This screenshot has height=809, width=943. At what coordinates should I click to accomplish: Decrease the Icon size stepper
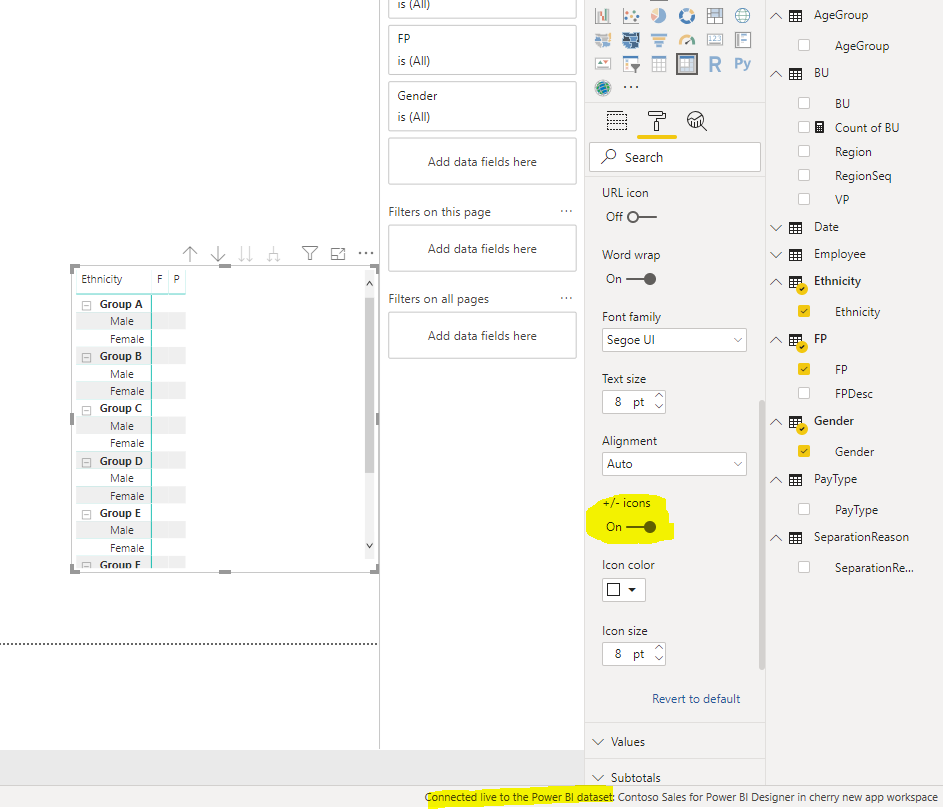[x=659, y=659]
